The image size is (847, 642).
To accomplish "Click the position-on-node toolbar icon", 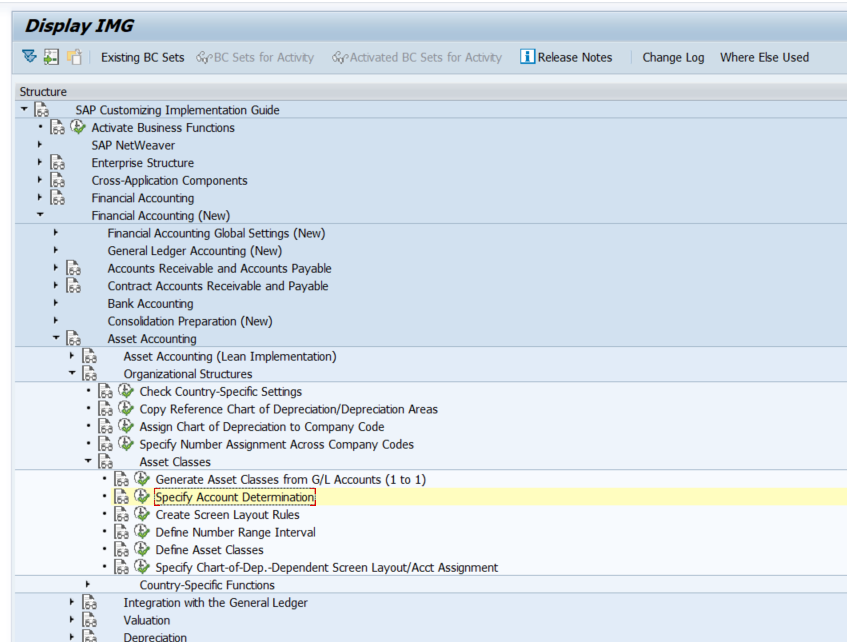I will (51, 57).
